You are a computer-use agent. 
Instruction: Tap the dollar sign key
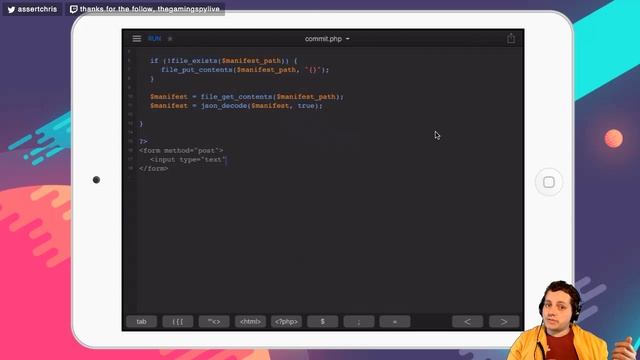tap(322, 322)
